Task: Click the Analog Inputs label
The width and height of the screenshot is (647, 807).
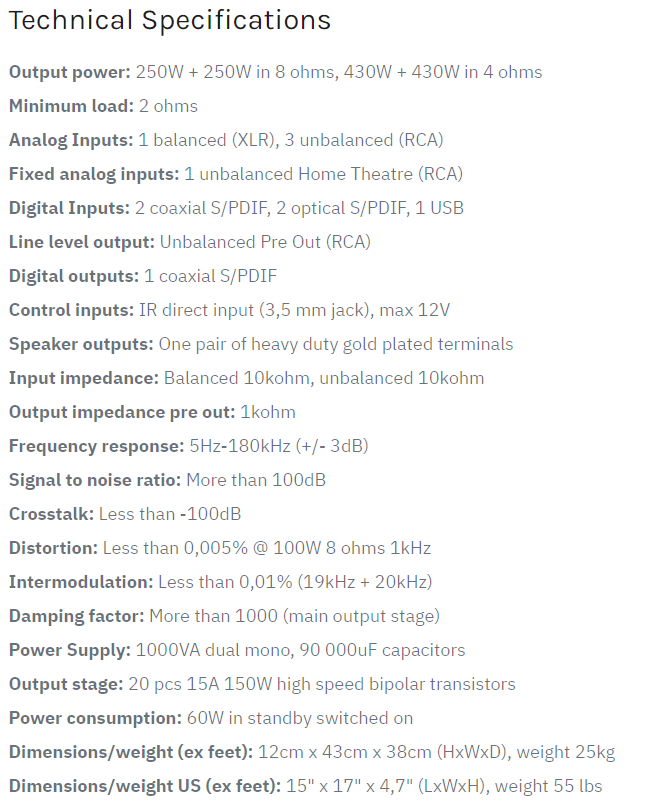Action: pyautogui.click(x=71, y=140)
